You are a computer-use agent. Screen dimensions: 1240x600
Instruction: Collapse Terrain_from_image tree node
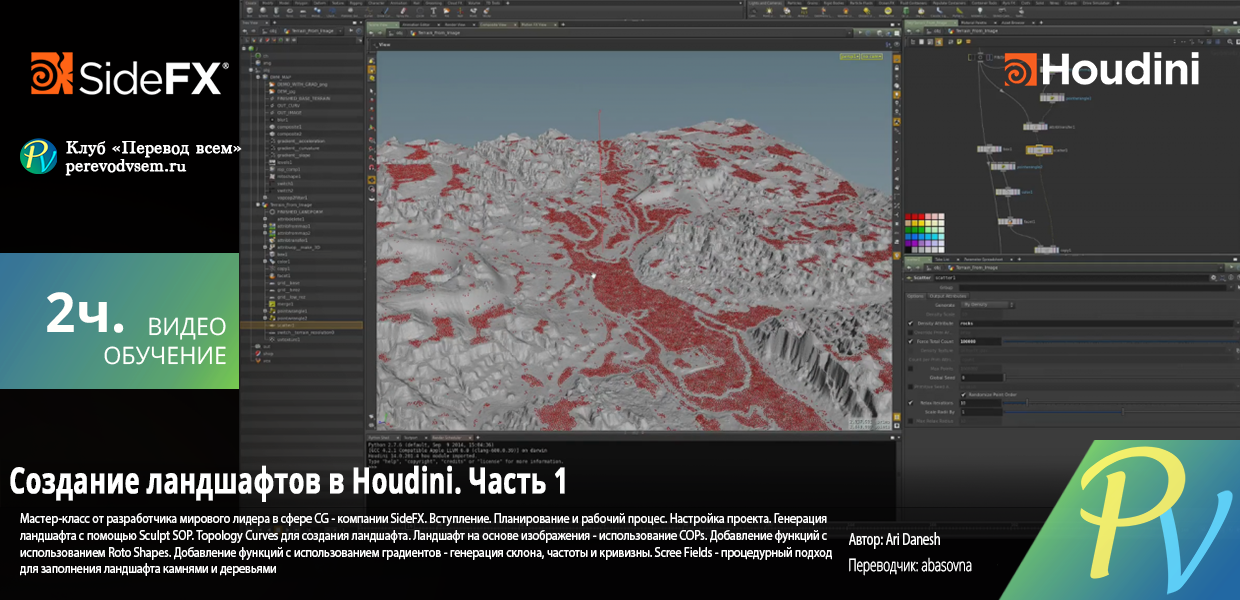pyautogui.click(x=258, y=205)
